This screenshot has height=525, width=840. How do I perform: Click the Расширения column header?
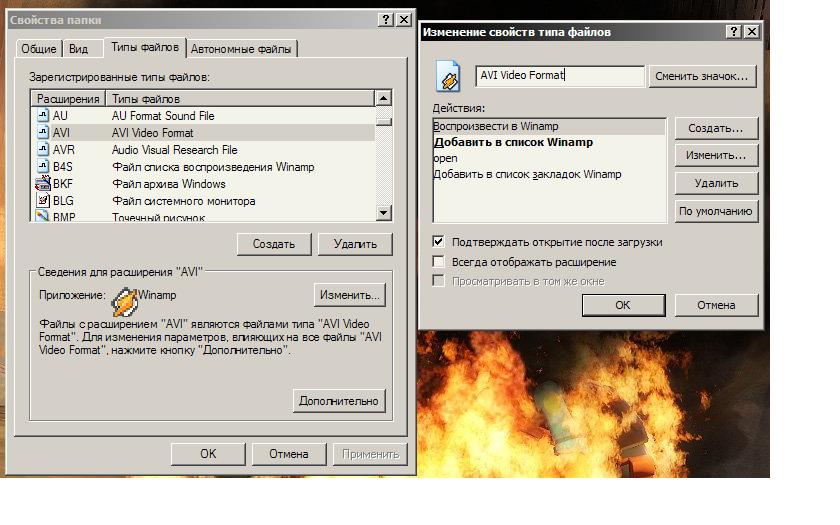point(68,99)
